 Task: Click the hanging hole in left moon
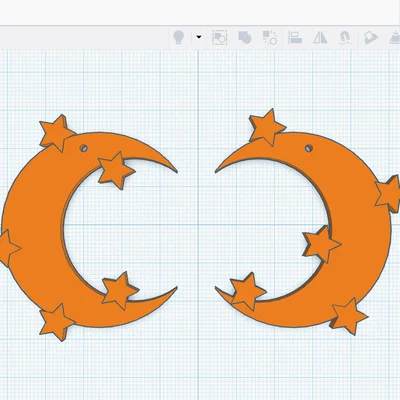pyautogui.click(x=84, y=148)
